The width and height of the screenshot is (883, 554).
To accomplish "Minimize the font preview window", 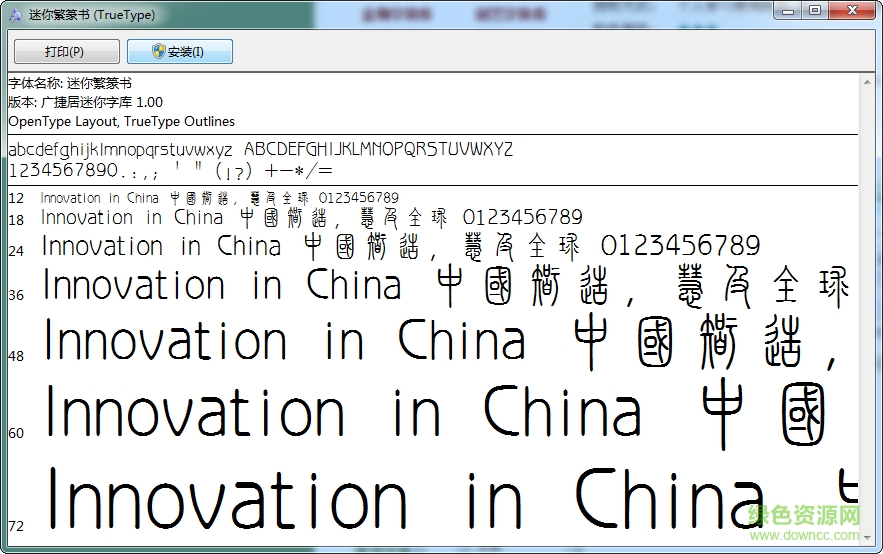I will click(789, 11).
